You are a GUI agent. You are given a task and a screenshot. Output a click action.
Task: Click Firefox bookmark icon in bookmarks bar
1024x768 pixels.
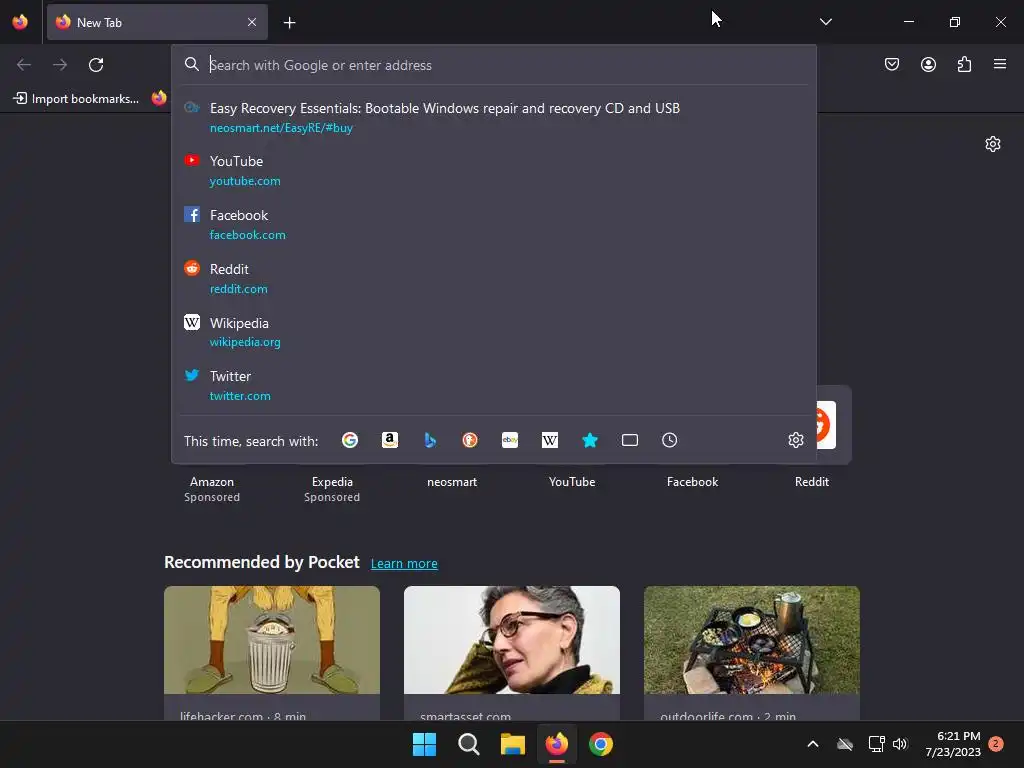tap(159, 98)
